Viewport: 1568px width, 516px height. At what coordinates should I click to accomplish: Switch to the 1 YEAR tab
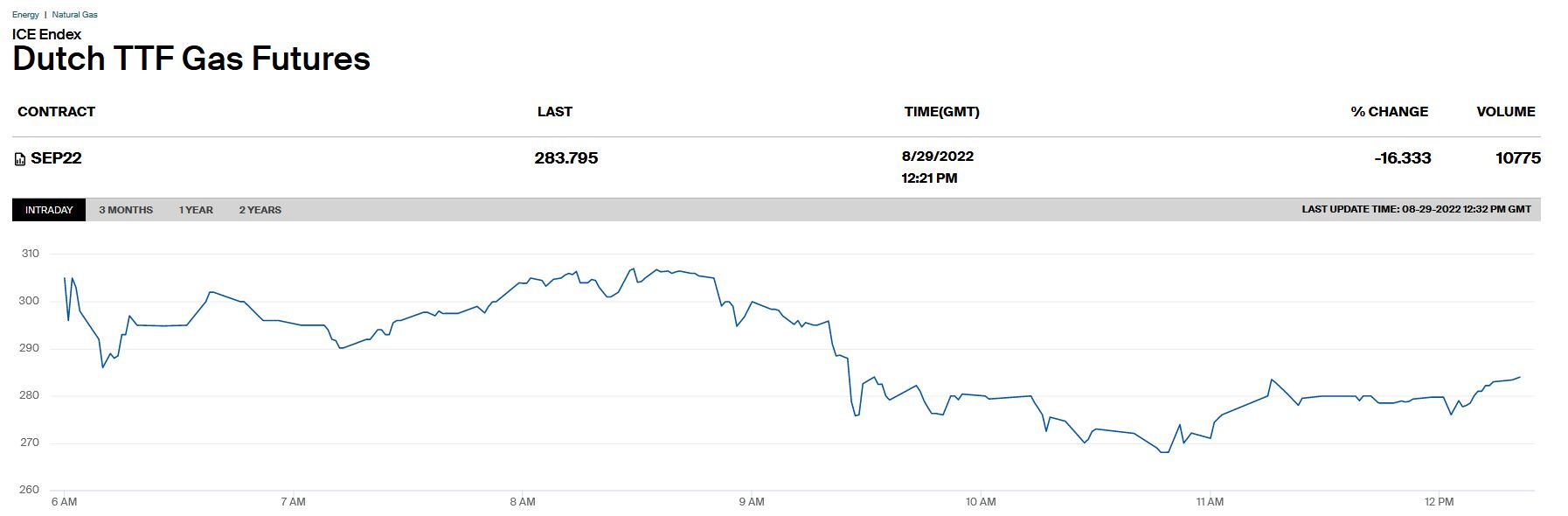pos(196,210)
